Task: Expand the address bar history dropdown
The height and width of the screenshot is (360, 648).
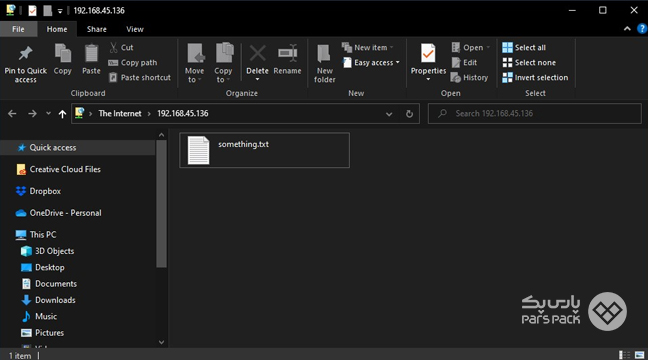Action: pyautogui.click(x=389, y=114)
